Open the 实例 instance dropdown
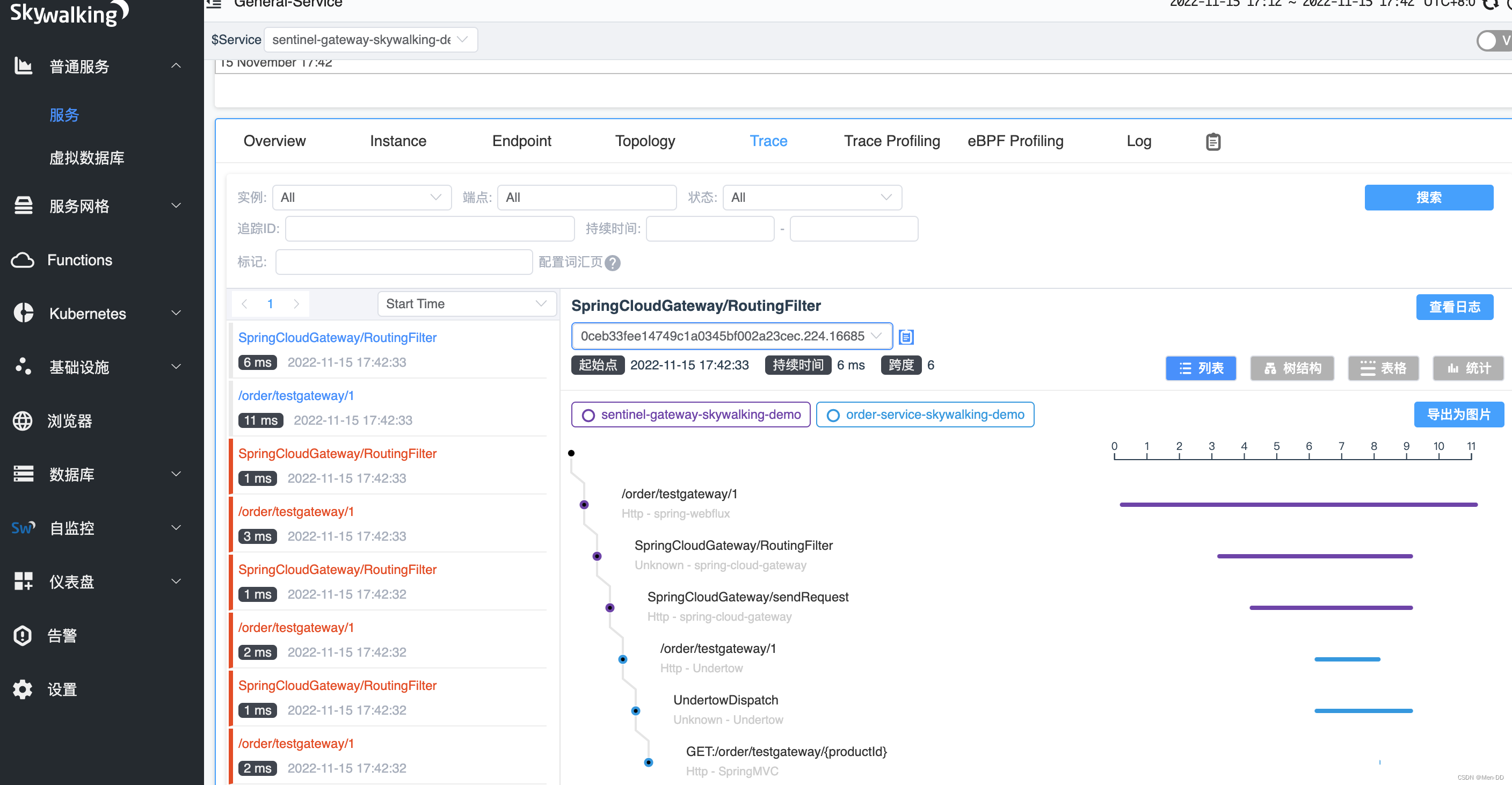The image size is (1512, 785). (x=361, y=197)
